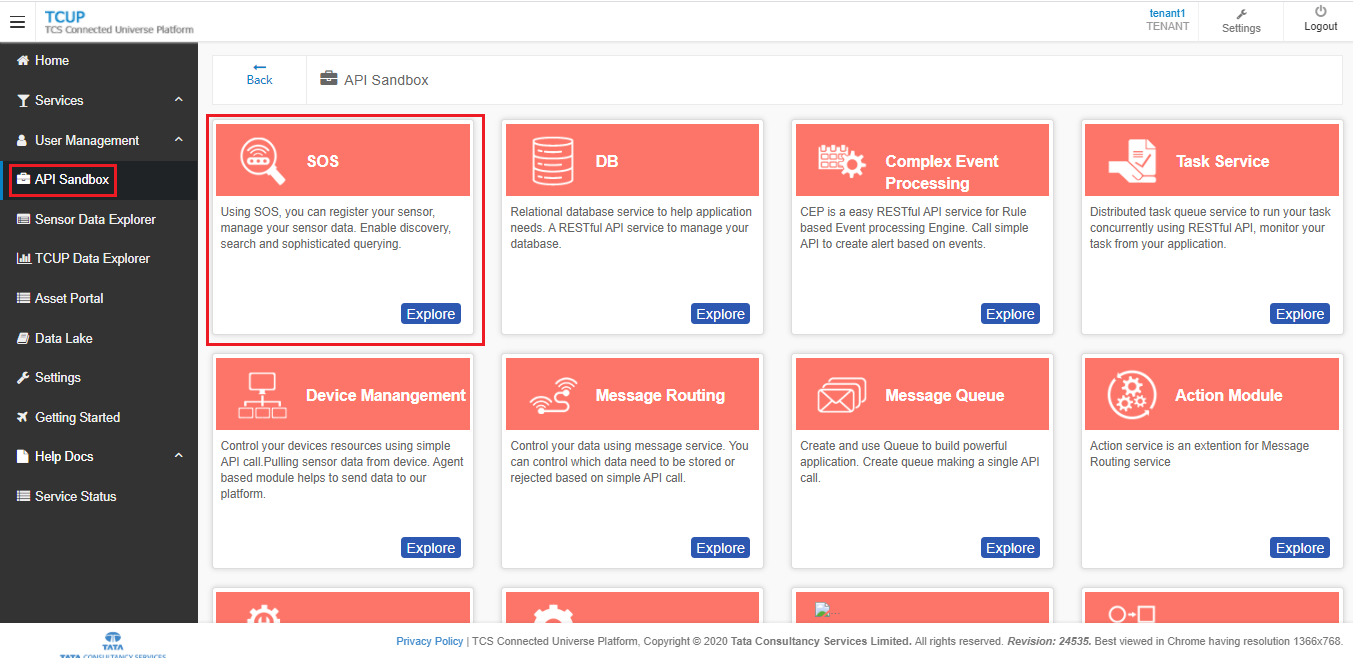Click the Sensor Data Explorer icon
This screenshot has width=1353, height=658.
[x=25, y=219]
